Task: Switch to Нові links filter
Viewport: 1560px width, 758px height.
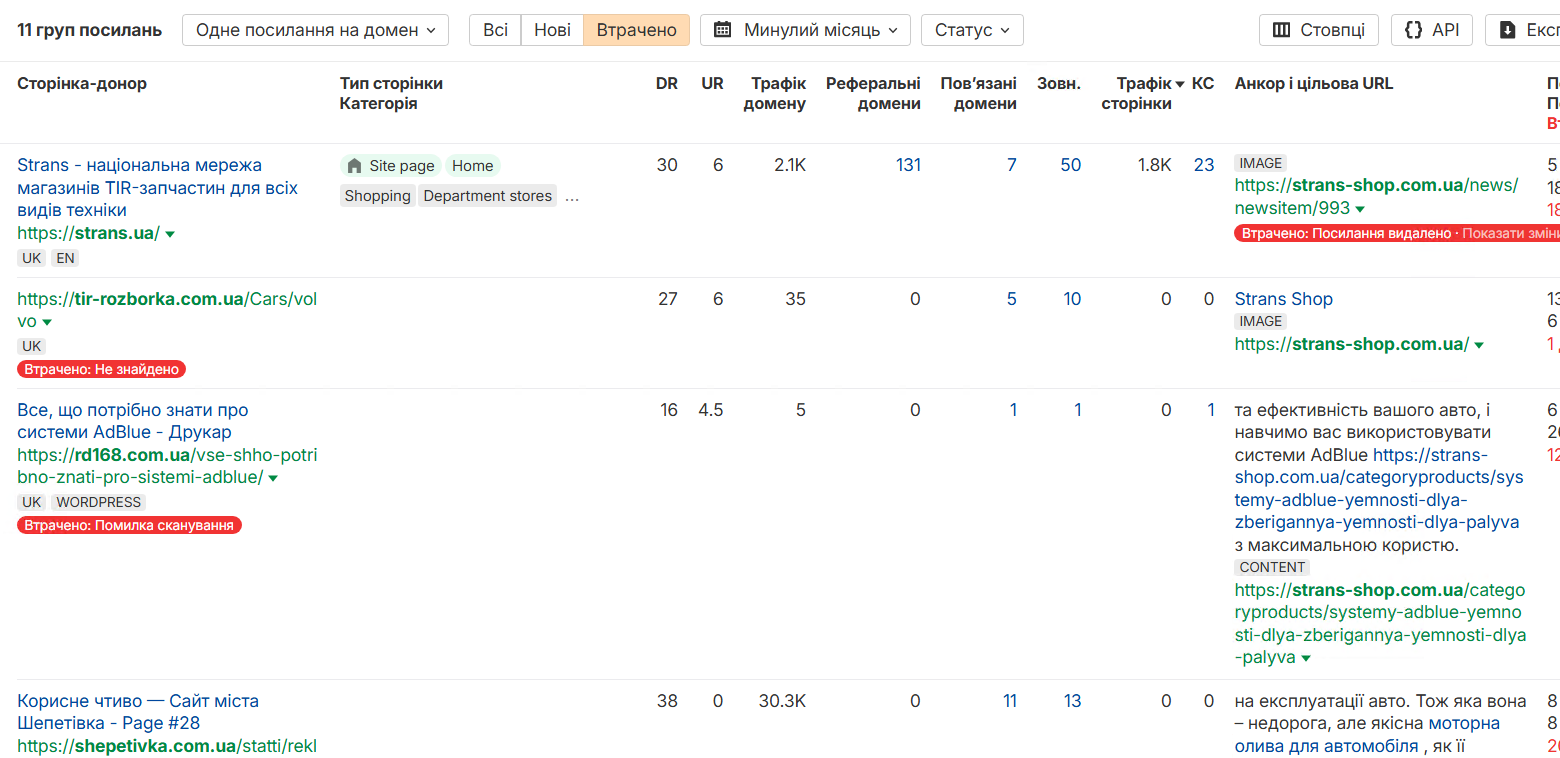Action: tap(552, 30)
